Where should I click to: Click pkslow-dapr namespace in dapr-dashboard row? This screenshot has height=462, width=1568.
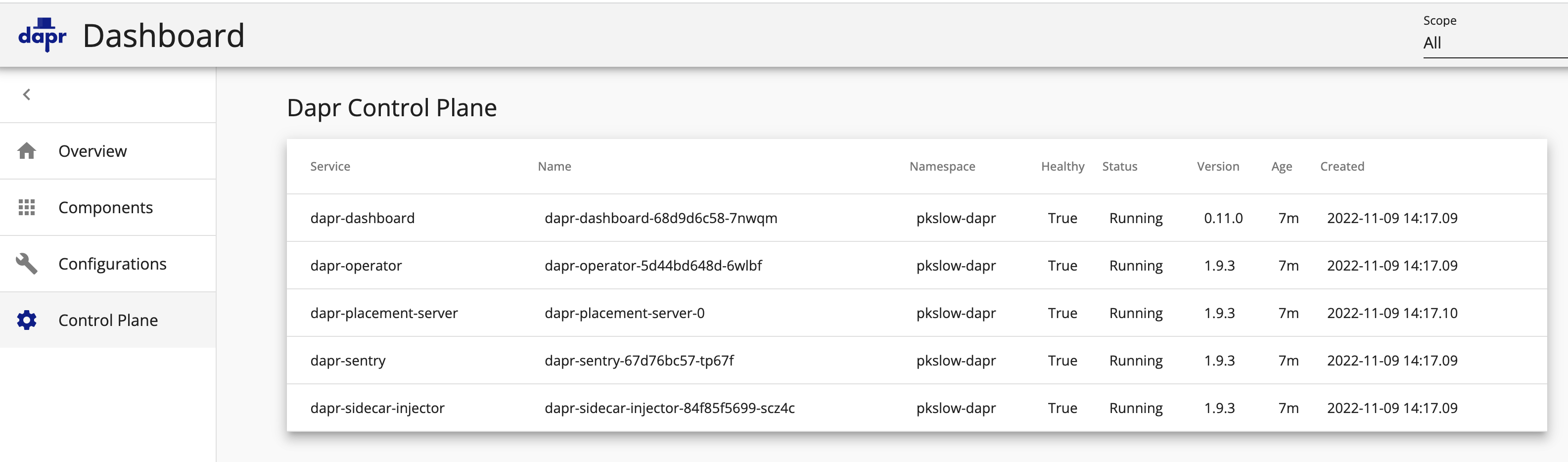(x=956, y=218)
